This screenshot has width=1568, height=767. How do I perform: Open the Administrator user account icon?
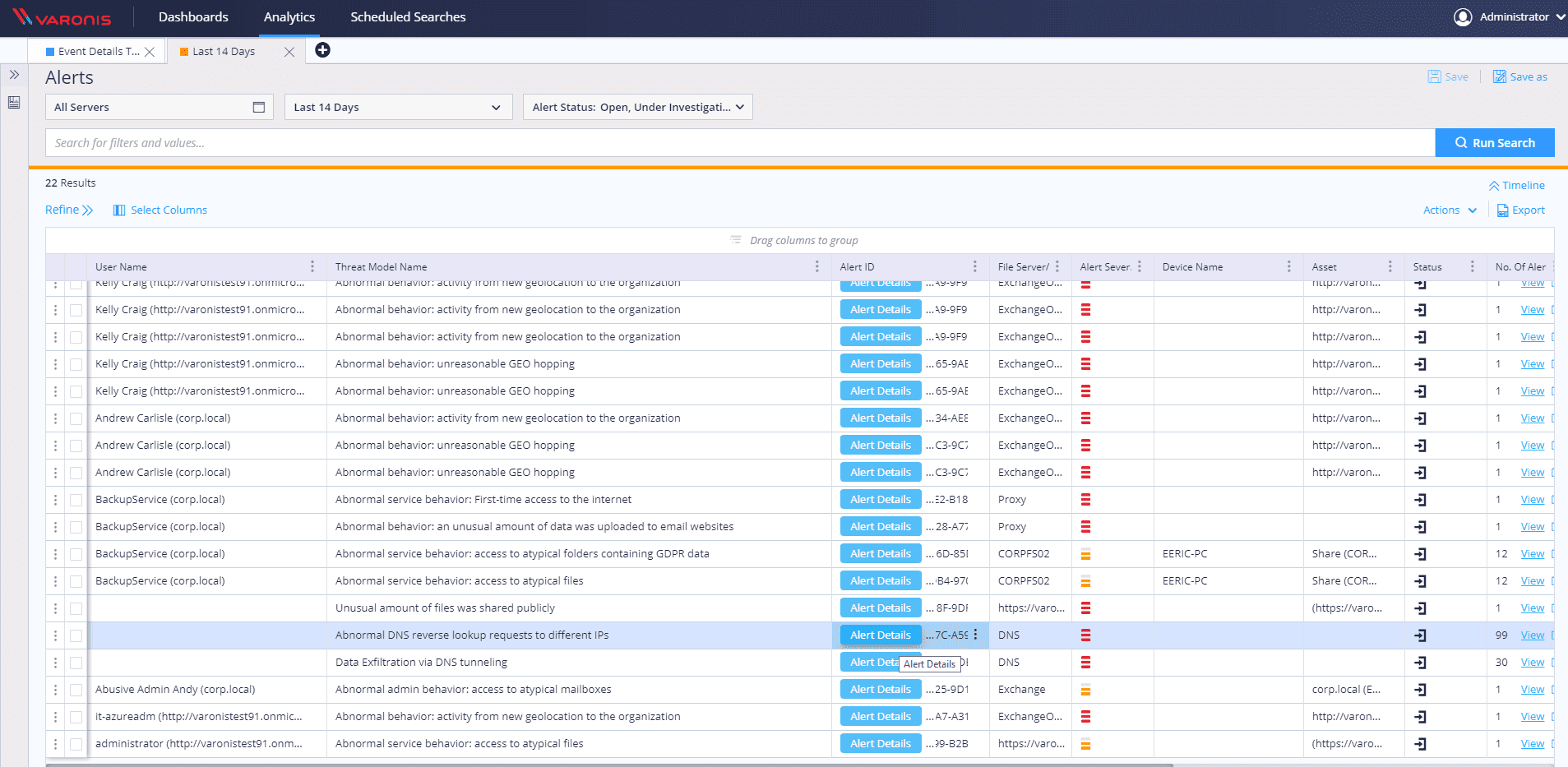click(x=1463, y=17)
